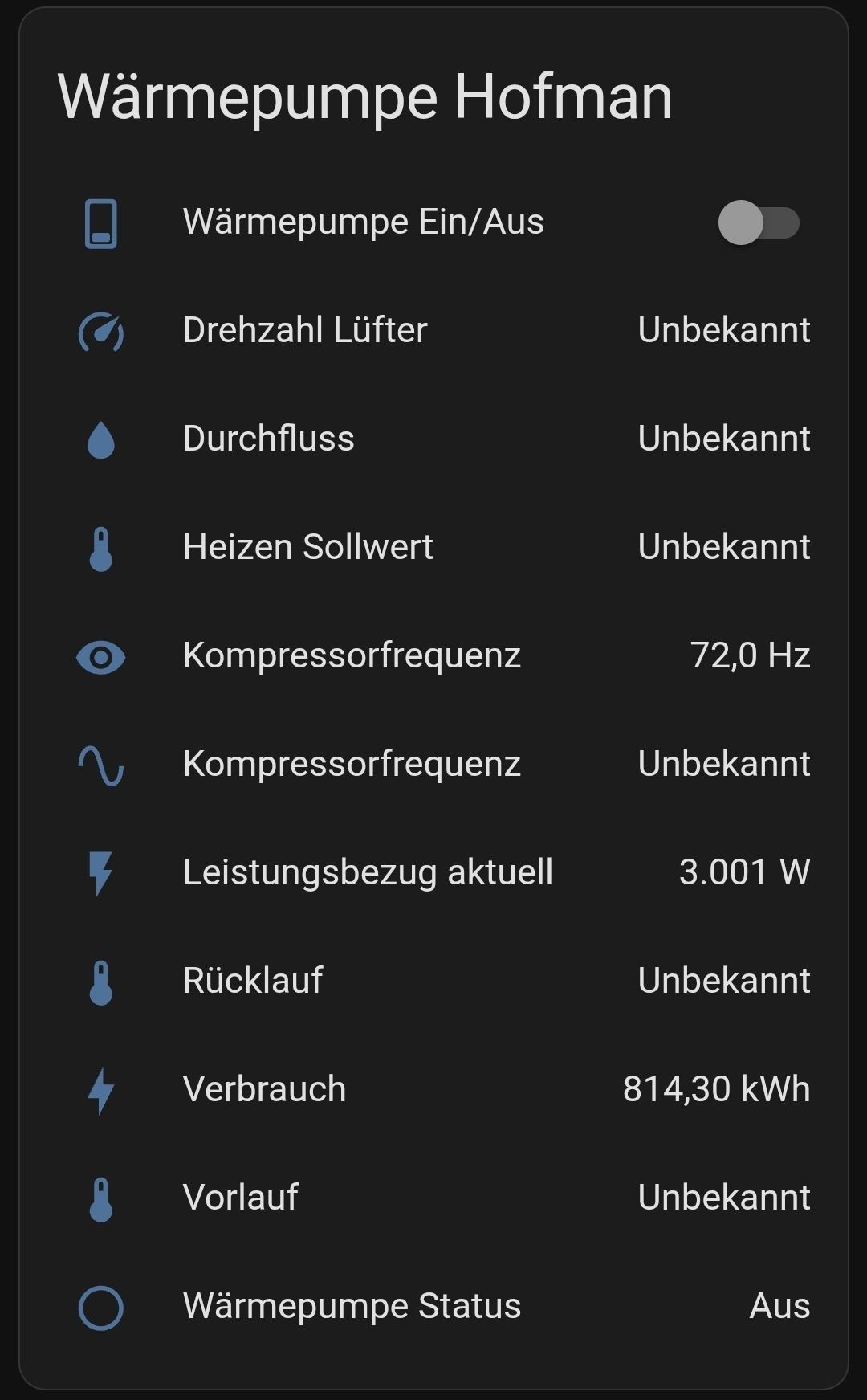Screen dimensions: 867x1400
Task: Click the Aus value of Wärmepumpe Status
Action: (779, 1306)
